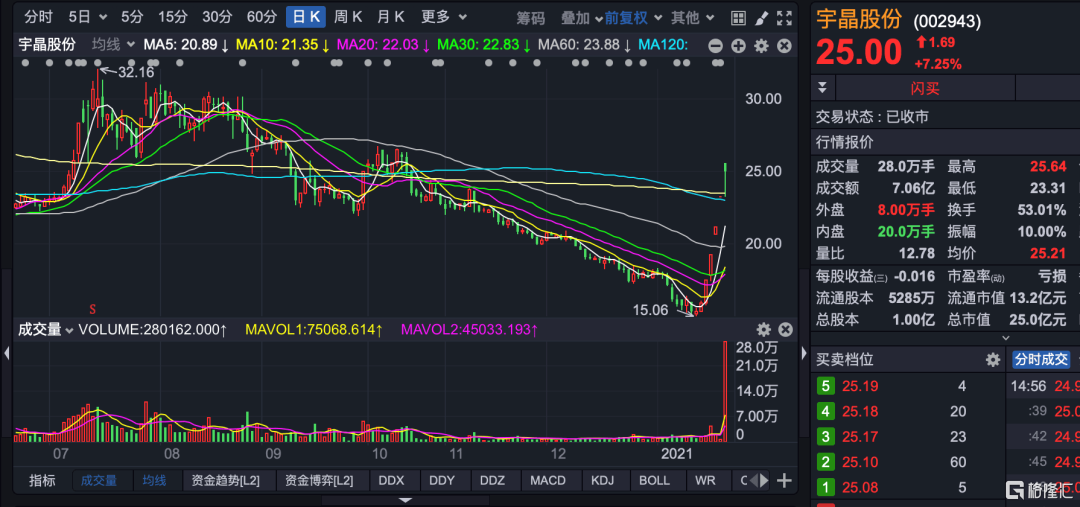This screenshot has width=1080, height=507.
Task: Select the 日K daily candlestick tab
Action: [x=306, y=17]
